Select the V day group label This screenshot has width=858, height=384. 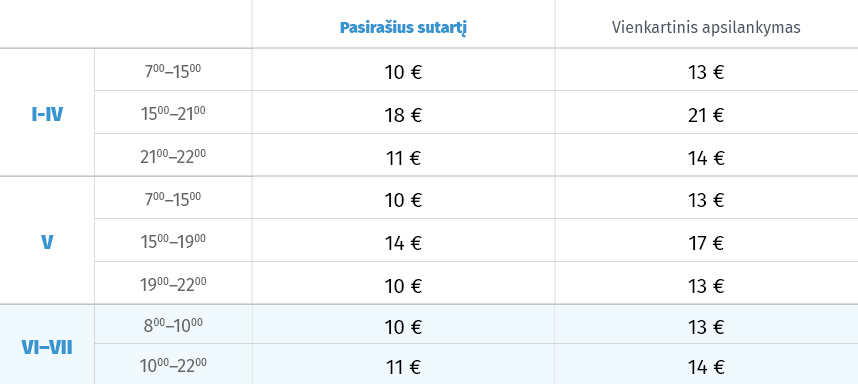(x=47, y=243)
